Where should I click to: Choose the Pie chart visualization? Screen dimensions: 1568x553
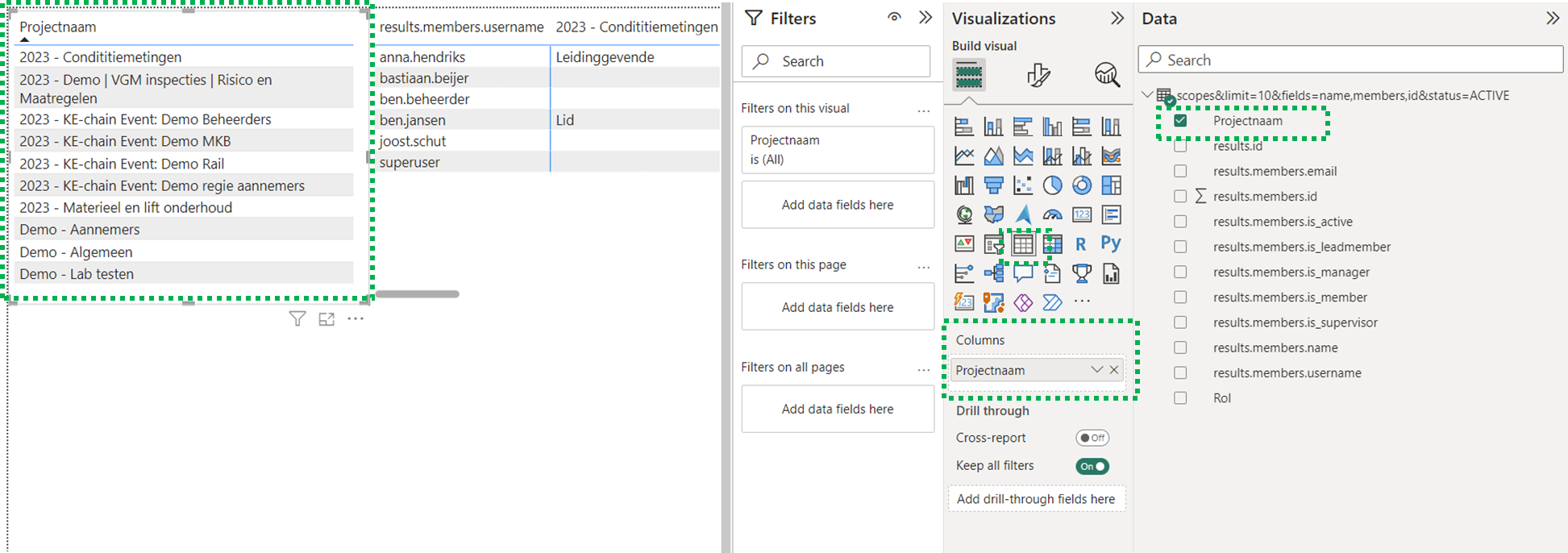1052,185
